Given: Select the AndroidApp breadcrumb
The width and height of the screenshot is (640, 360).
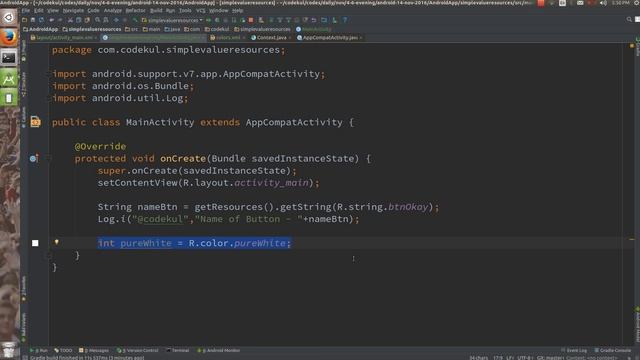Looking at the screenshot, I should [x=41, y=29].
